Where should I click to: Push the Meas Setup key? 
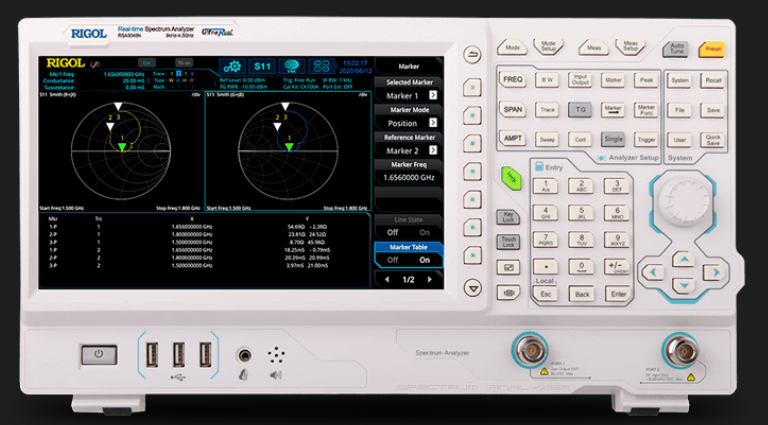pos(630,47)
